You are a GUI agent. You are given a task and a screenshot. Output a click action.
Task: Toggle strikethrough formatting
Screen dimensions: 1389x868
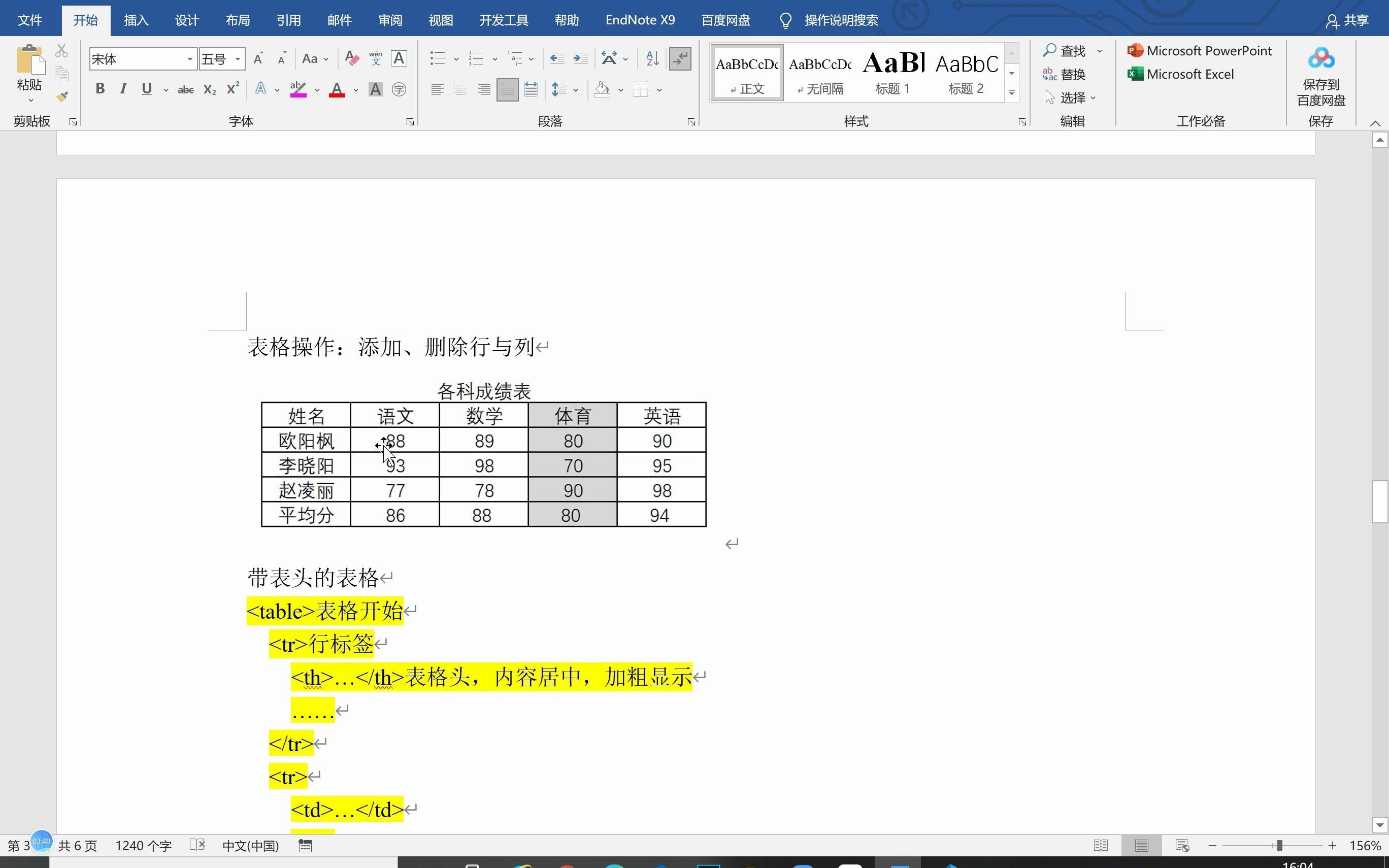click(x=185, y=89)
